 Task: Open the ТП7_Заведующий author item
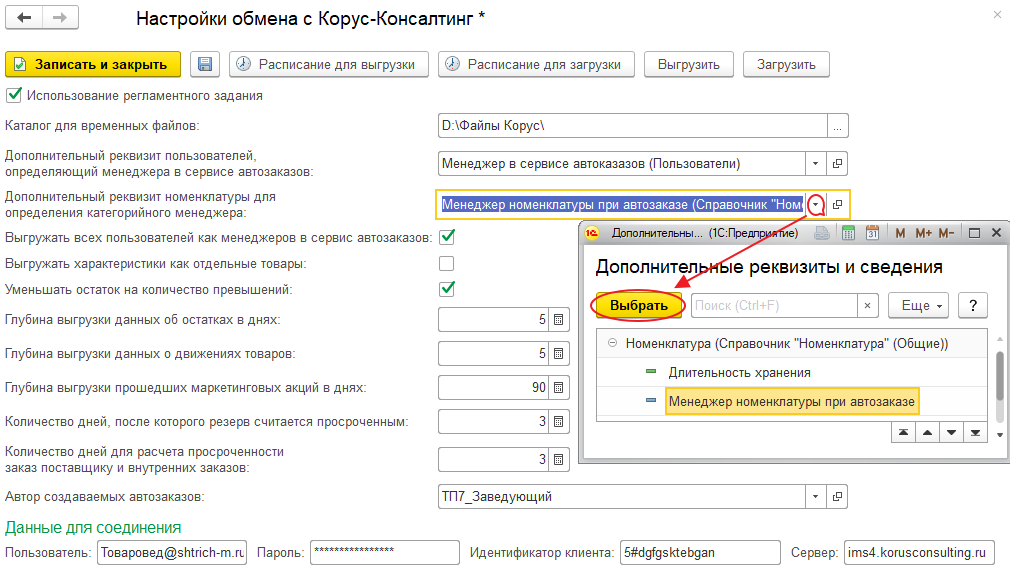coord(837,497)
